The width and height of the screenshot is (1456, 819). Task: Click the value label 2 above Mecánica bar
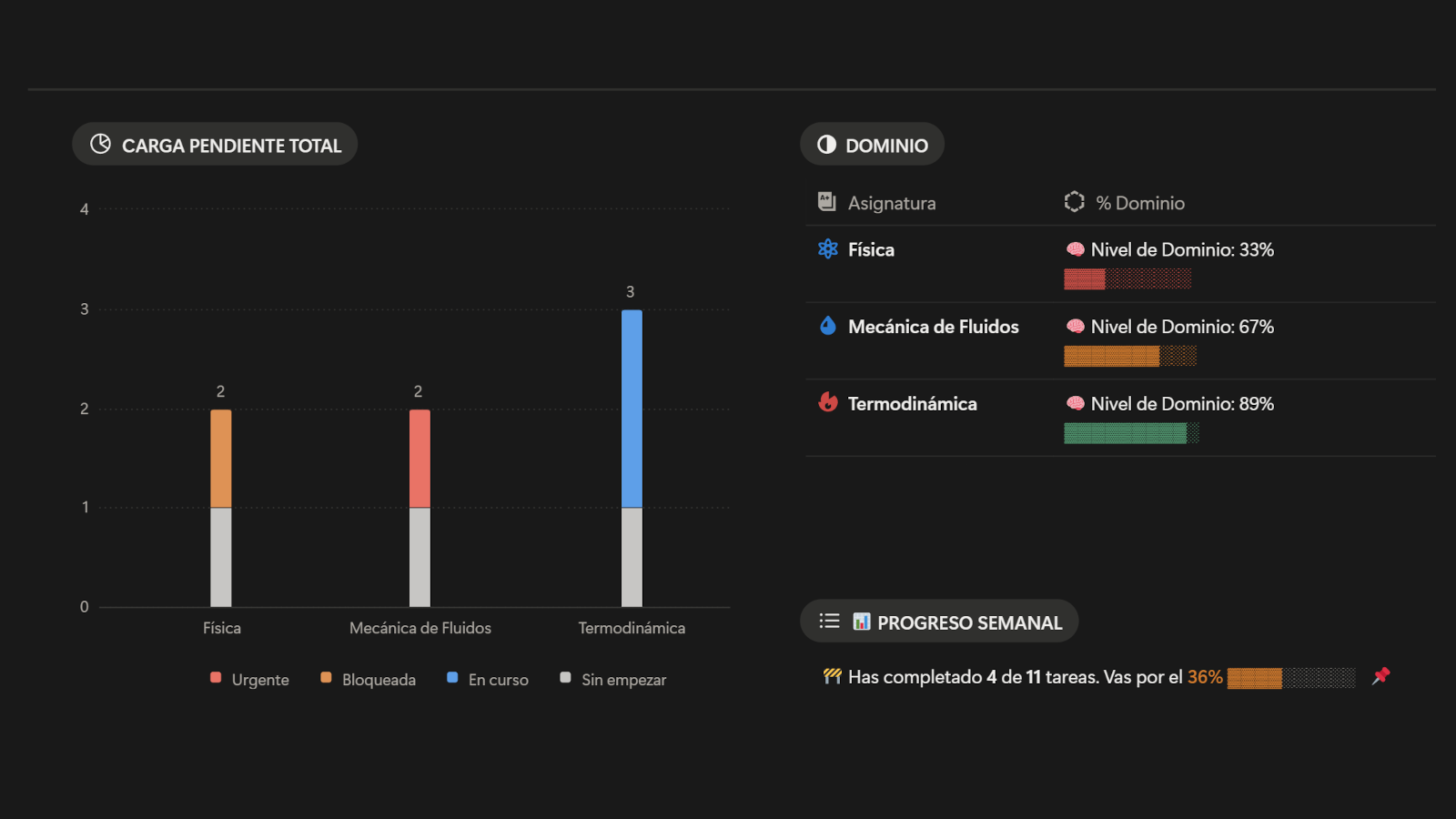[418, 391]
